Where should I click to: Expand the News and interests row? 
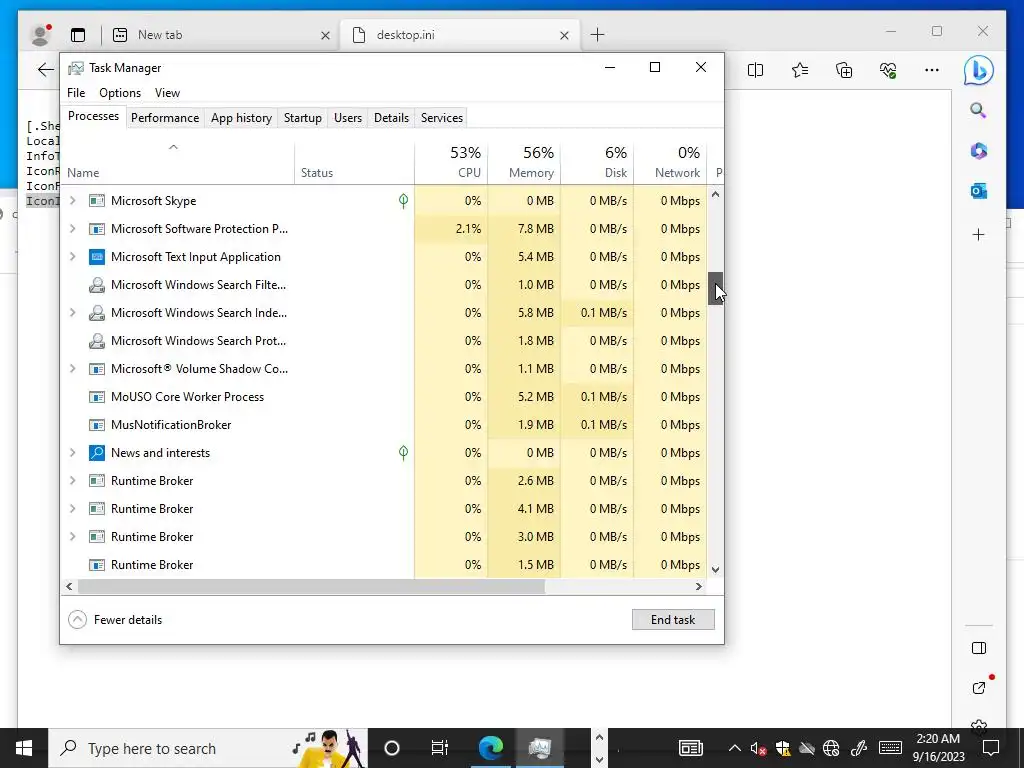pyautogui.click(x=72, y=453)
